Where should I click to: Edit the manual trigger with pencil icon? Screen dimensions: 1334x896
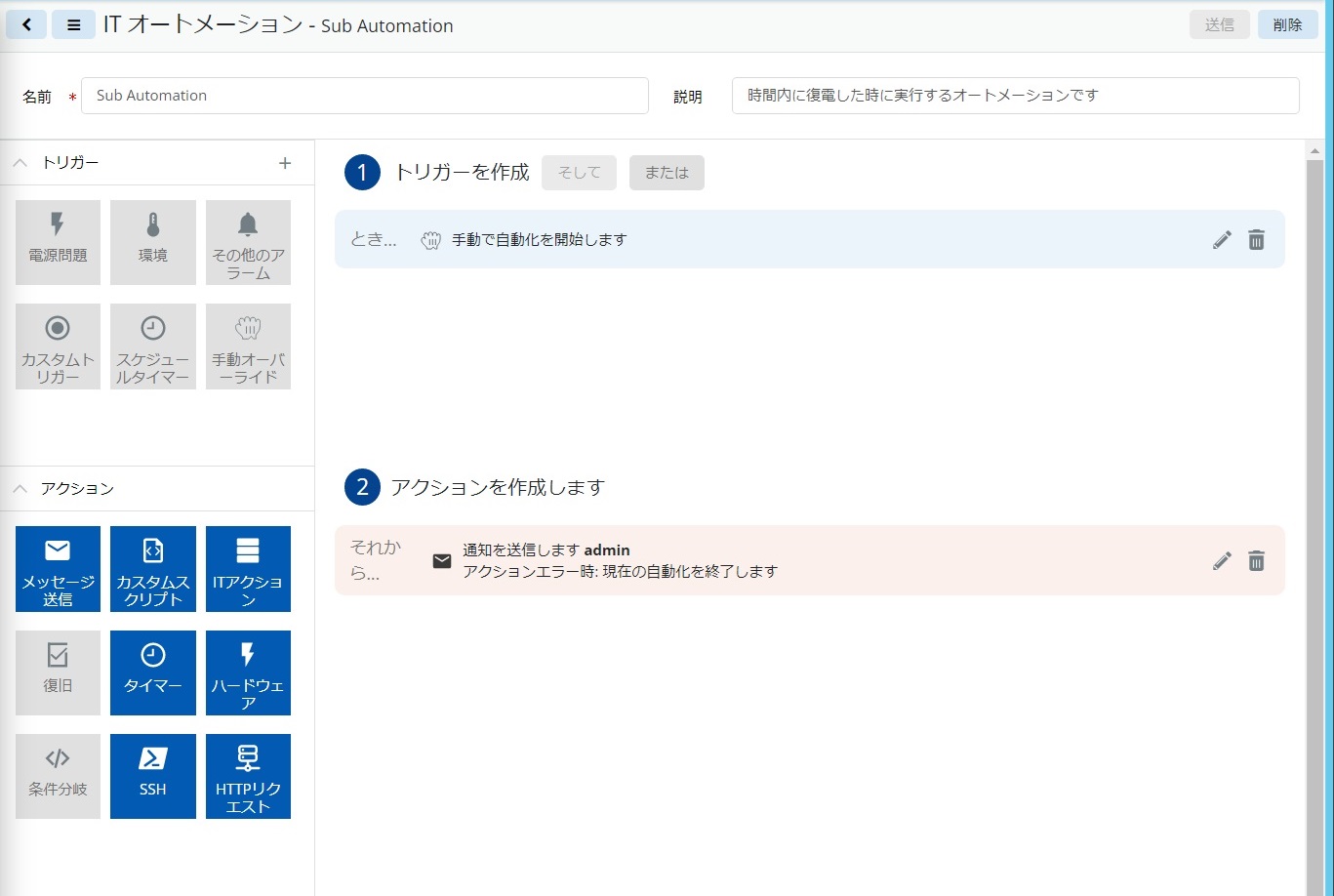(x=1222, y=240)
